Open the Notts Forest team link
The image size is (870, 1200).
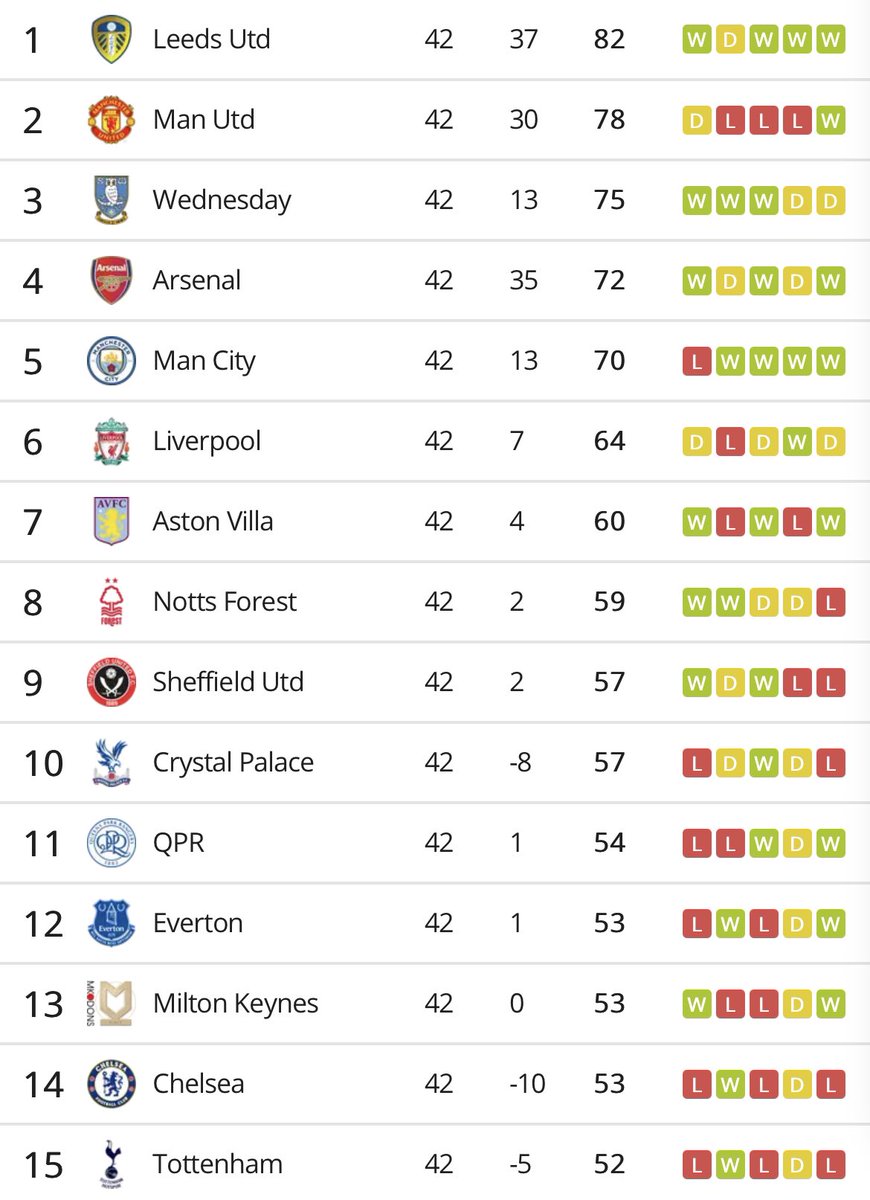(224, 602)
